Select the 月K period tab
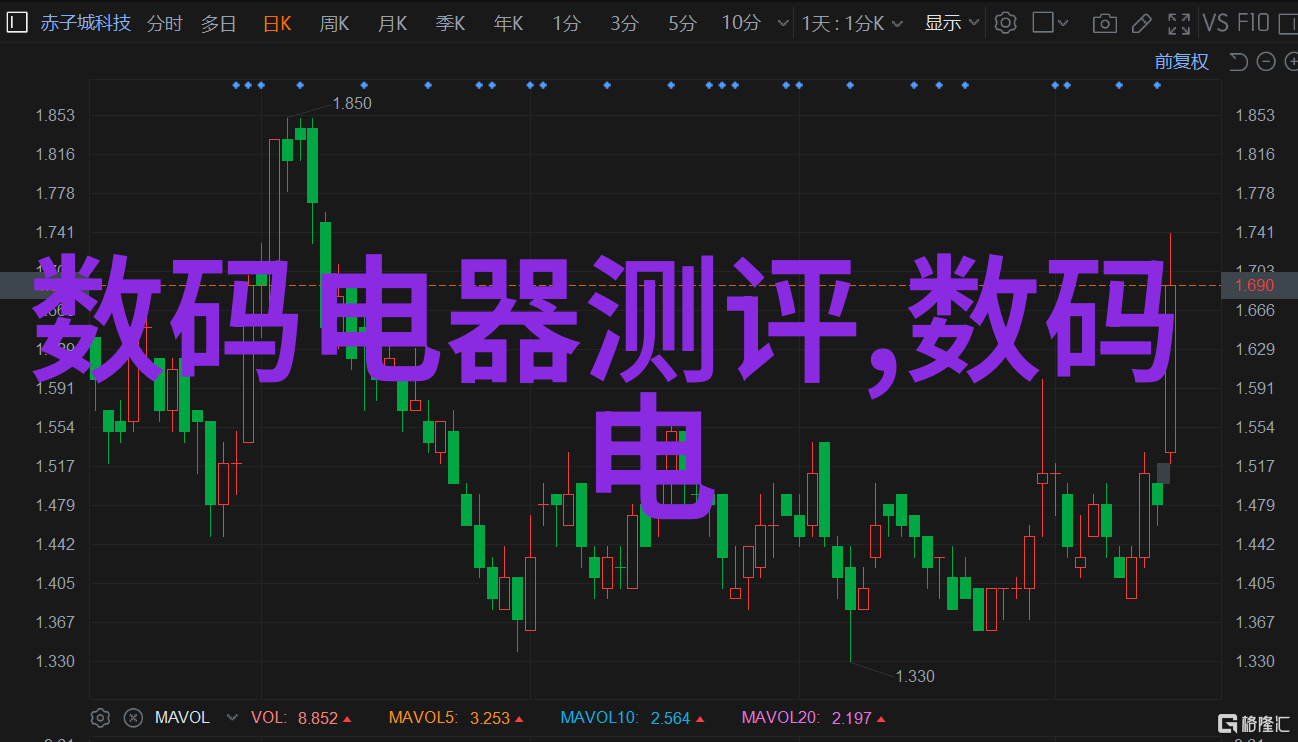 [x=392, y=23]
